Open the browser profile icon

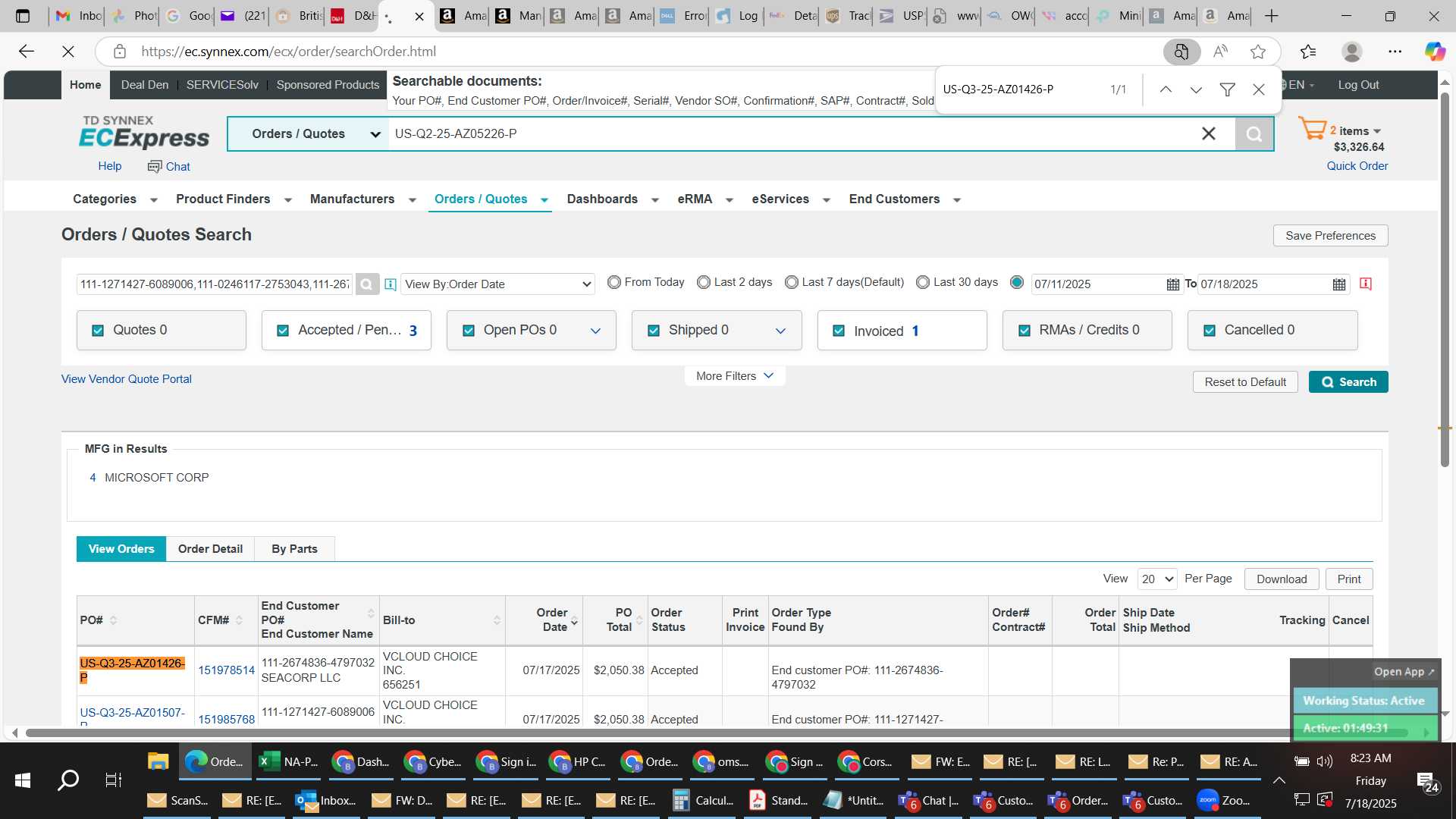tap(1352, 52)
